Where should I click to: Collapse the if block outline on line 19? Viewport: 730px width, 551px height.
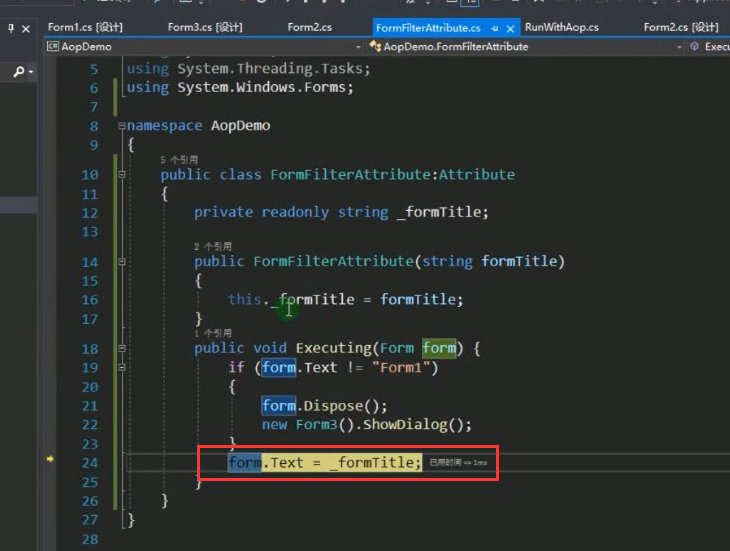[122, 368]
